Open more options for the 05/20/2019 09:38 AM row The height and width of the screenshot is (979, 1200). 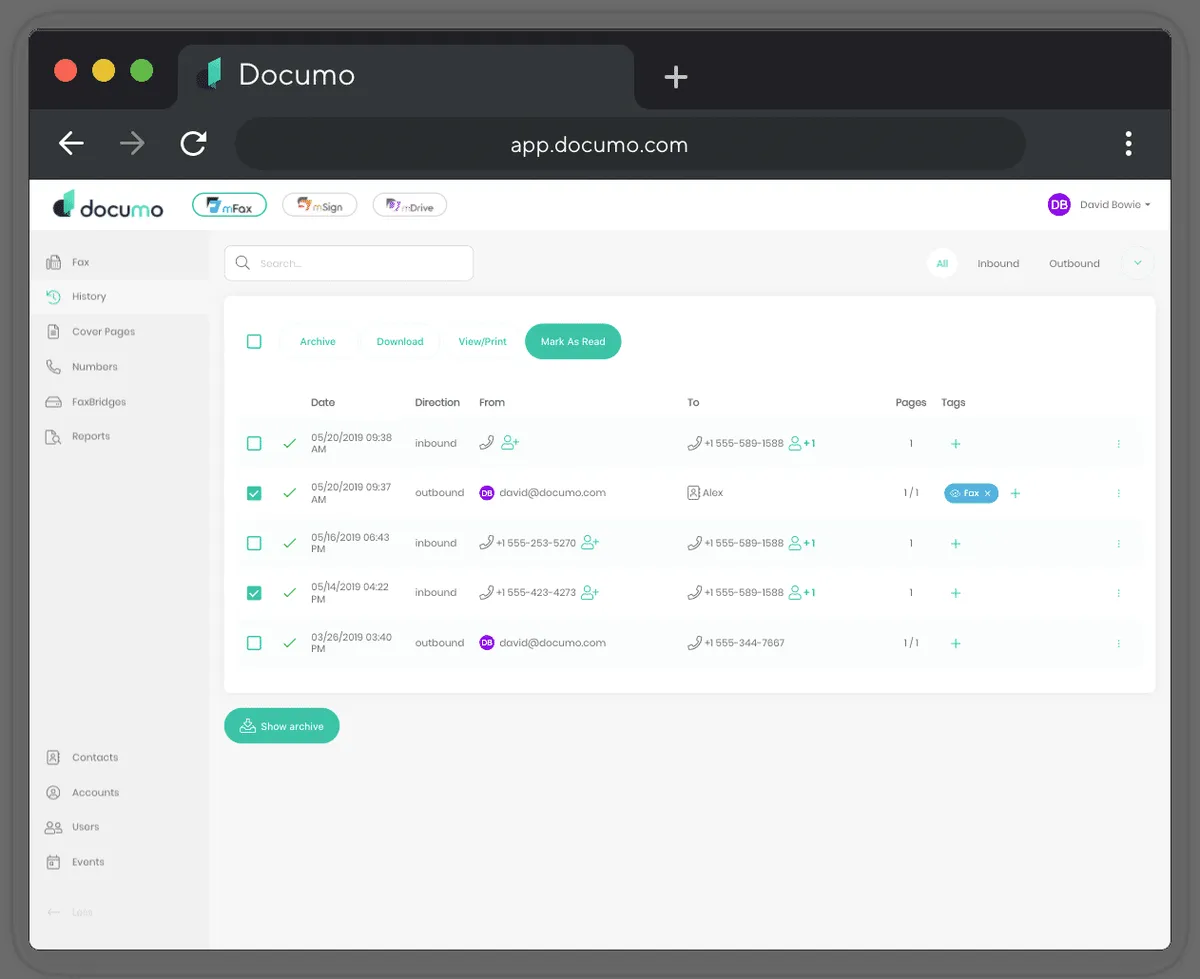point(1118,444)
